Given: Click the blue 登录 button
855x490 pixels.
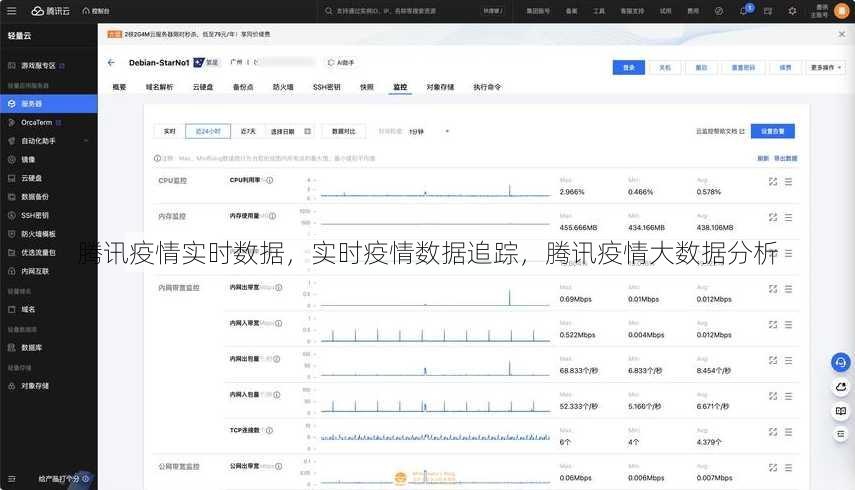Looking at the screenshot, I should pyautogui.click(x=629, y=68).
